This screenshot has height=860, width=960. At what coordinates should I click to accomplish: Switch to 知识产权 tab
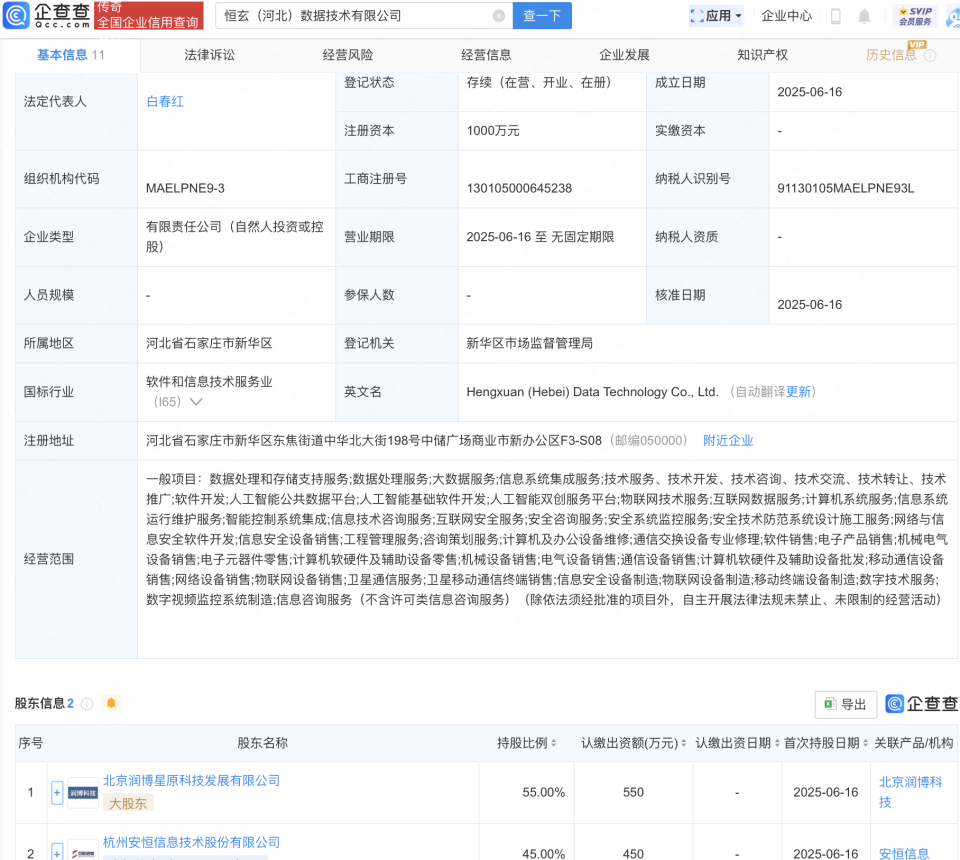(762, 55)
